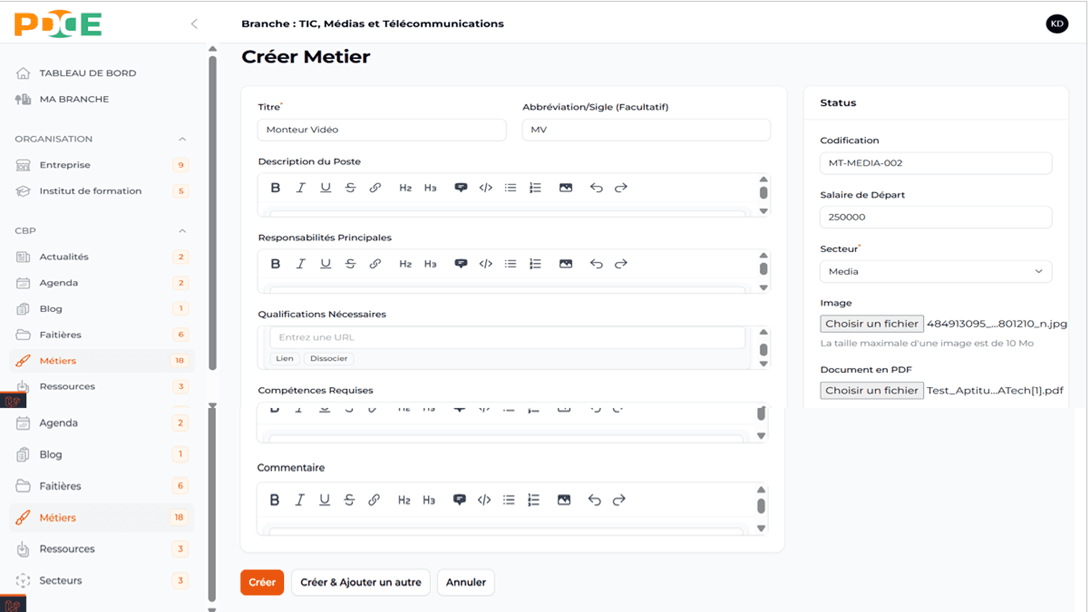Viewport: 1090px width, 612px height.
Task: Insert code block in Description du Poste toolbar
Action: [486, 188]
